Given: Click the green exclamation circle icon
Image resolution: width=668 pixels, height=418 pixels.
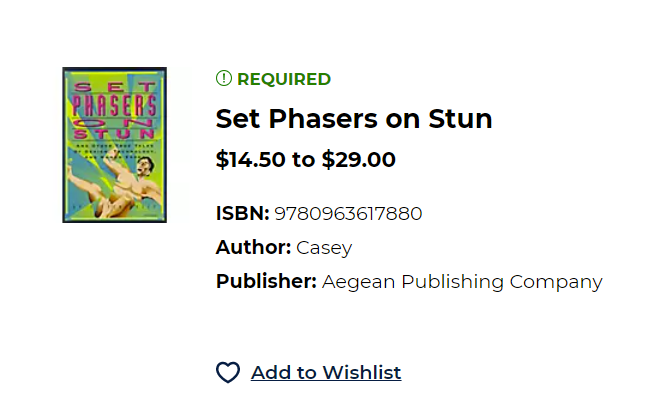Looking at the screenshot, I should 223,79.
